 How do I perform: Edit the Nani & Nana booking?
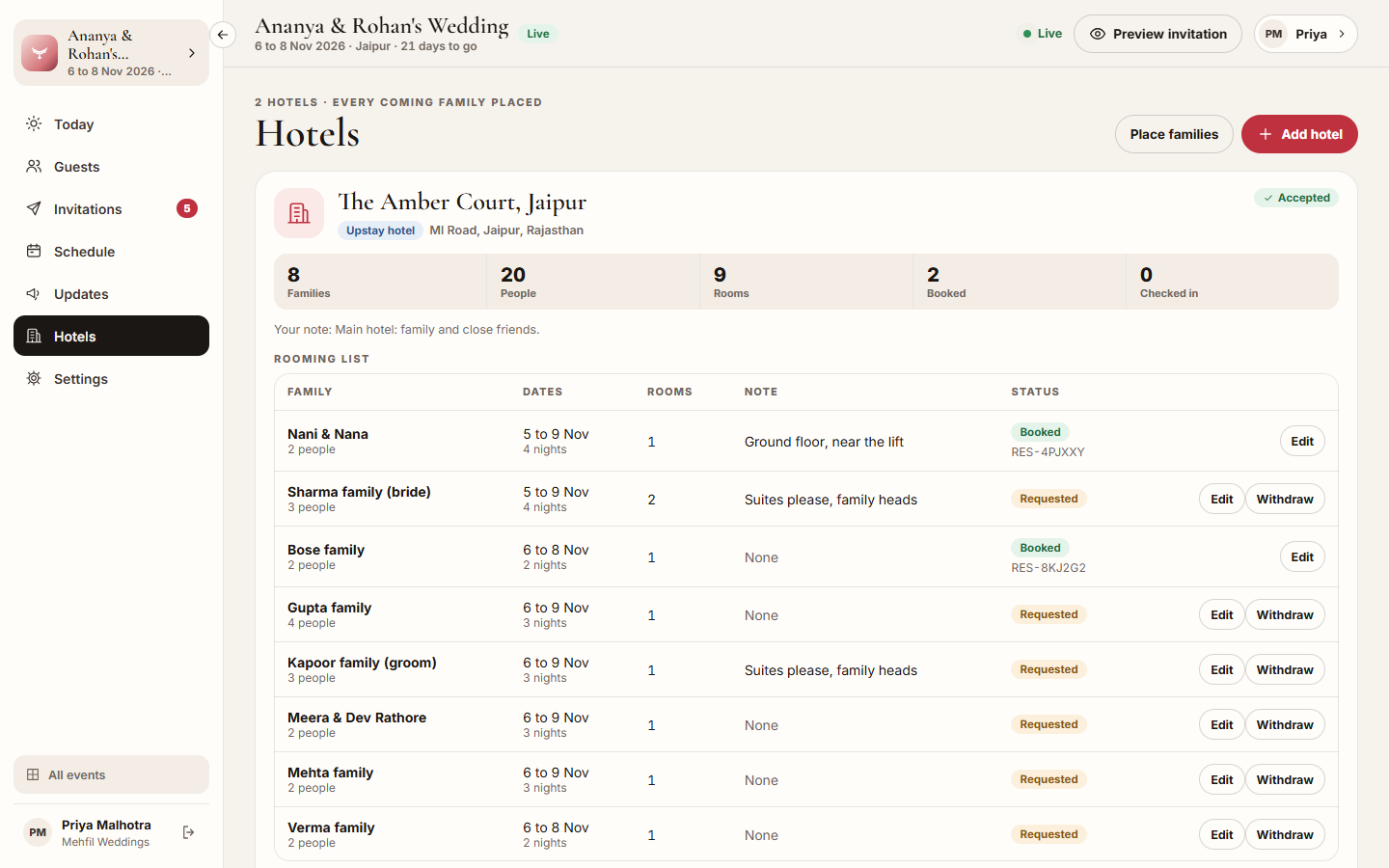click(1302, 441)
